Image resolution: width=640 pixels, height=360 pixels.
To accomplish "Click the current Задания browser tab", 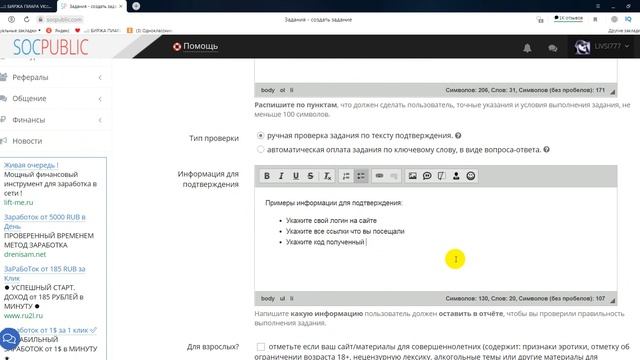I will [x=91, y=6].
